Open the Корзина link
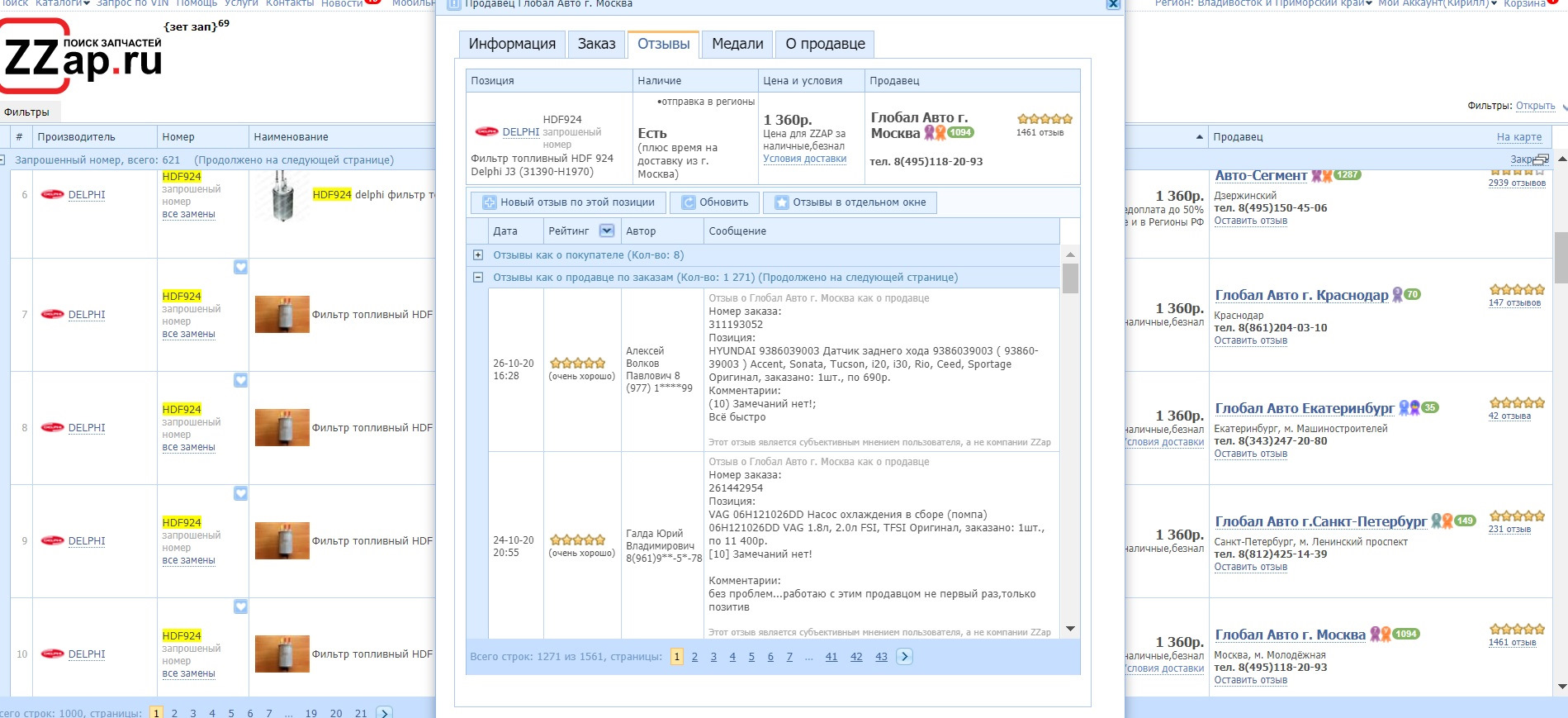This screenshot has height=718, width=1568. coord(1524,4)
